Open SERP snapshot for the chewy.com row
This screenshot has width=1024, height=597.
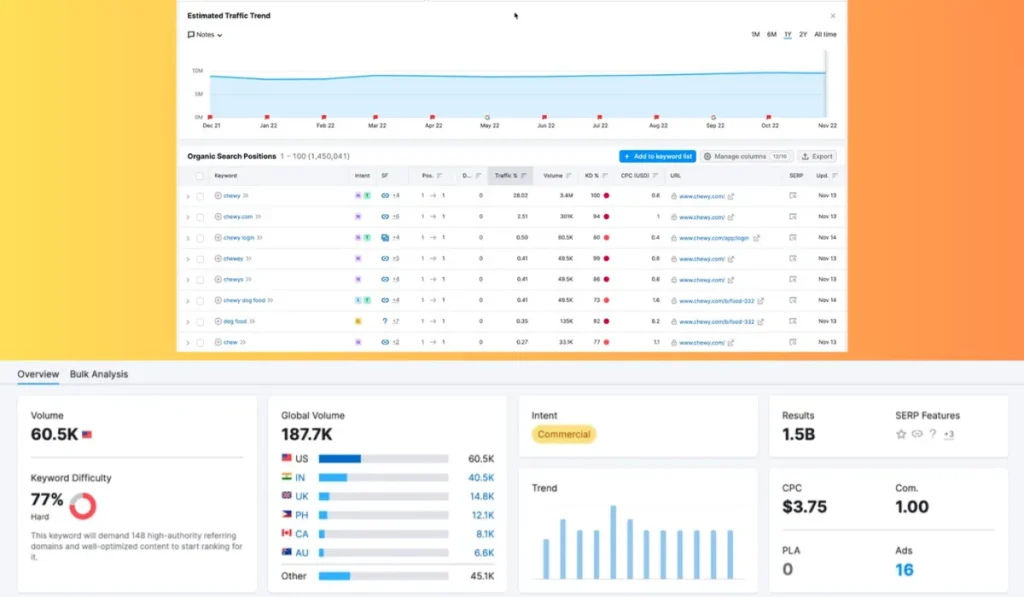(x=793, y=216)
